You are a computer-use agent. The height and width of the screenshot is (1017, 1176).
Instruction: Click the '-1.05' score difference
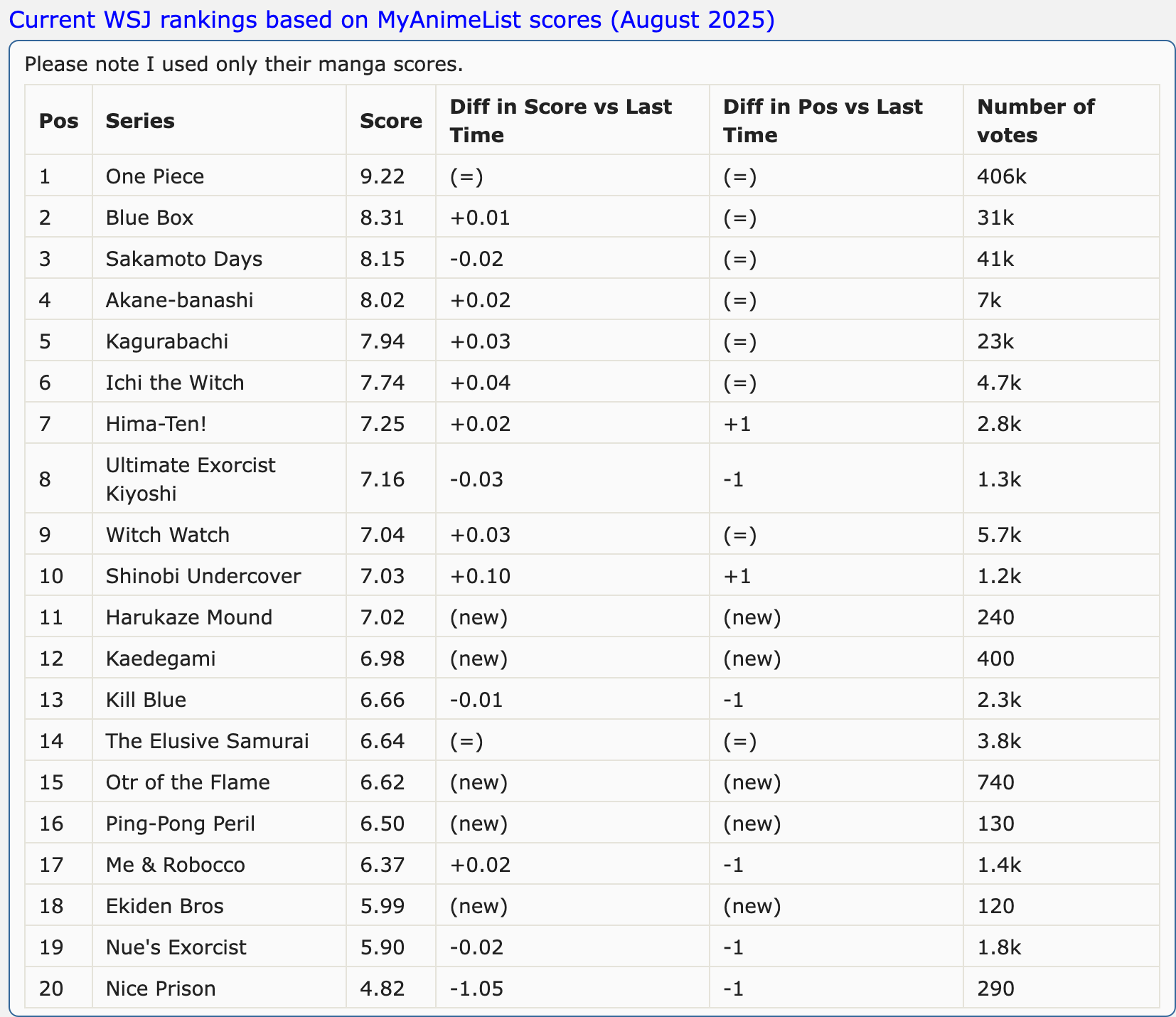tap(476, 988)
